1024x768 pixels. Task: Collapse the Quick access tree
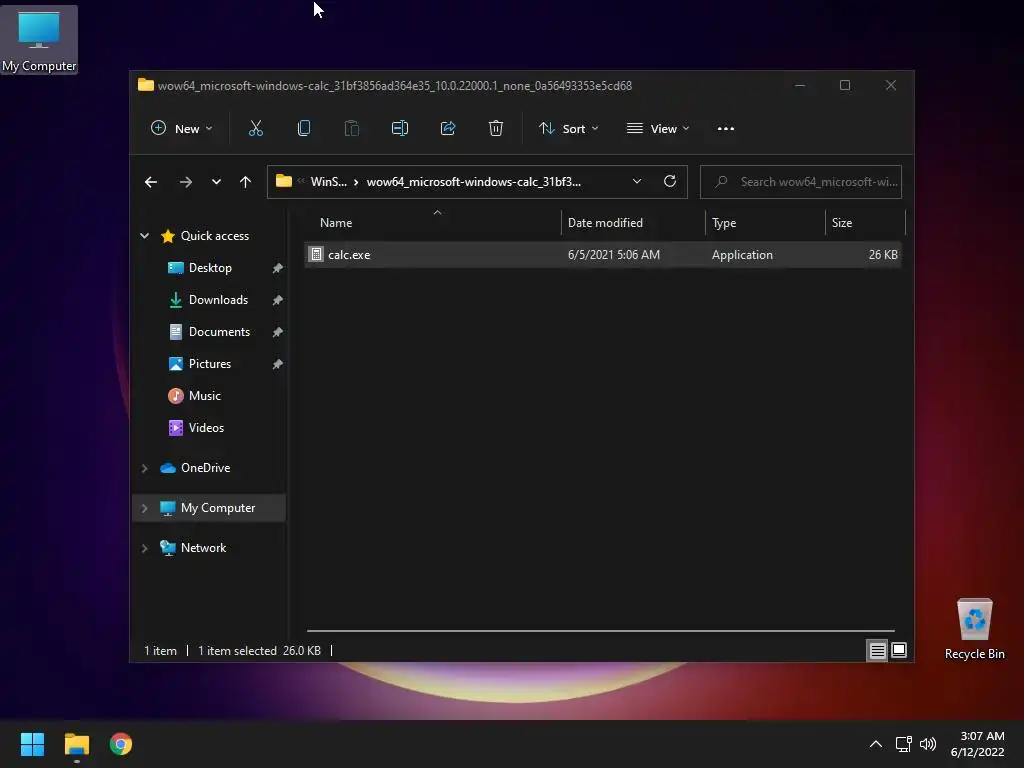click(144, 236)
